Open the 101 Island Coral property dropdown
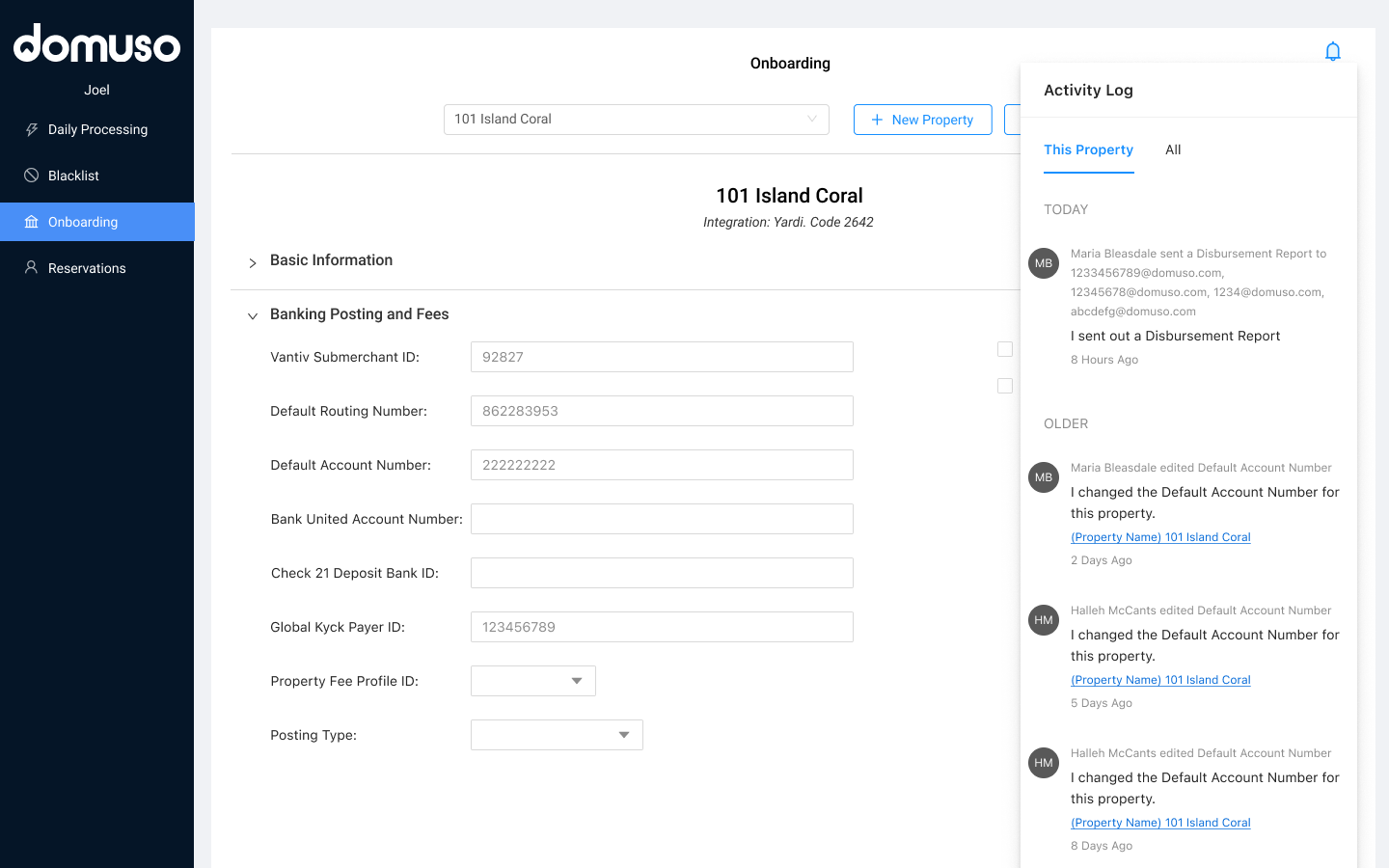This screenshot has height=868, width=1389. click(x=637, y=120)
